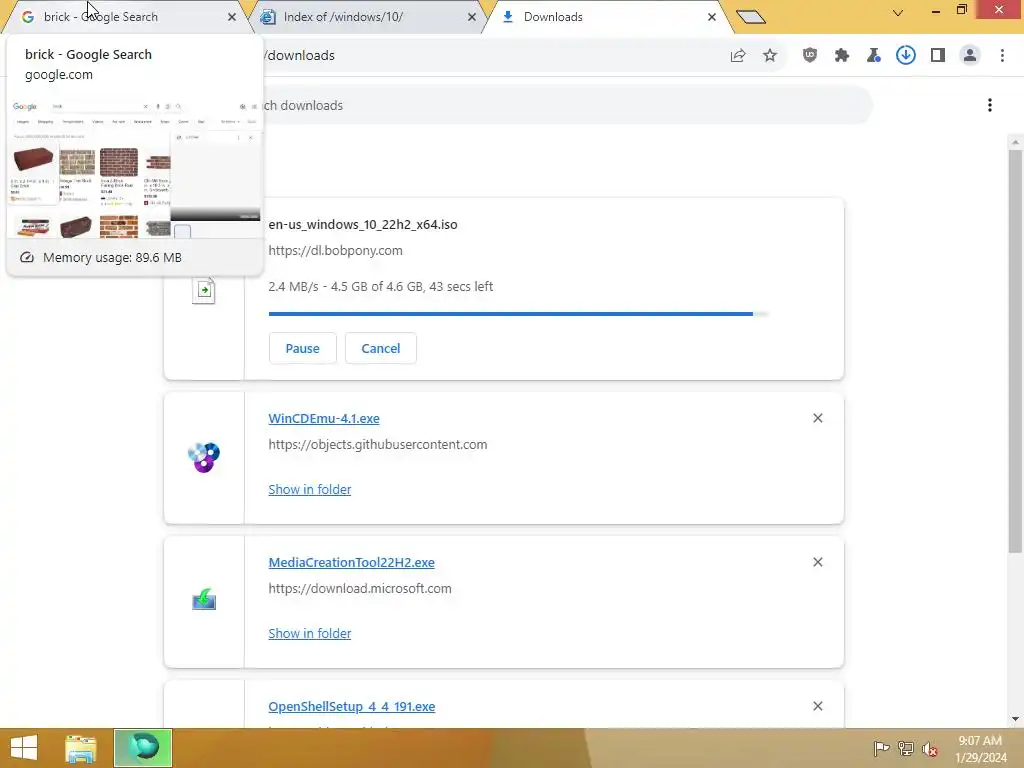Image resolution: width=1024 pixels, height=768 pixels.
Task: Close the Downloads tab
Action: (712, 17)
